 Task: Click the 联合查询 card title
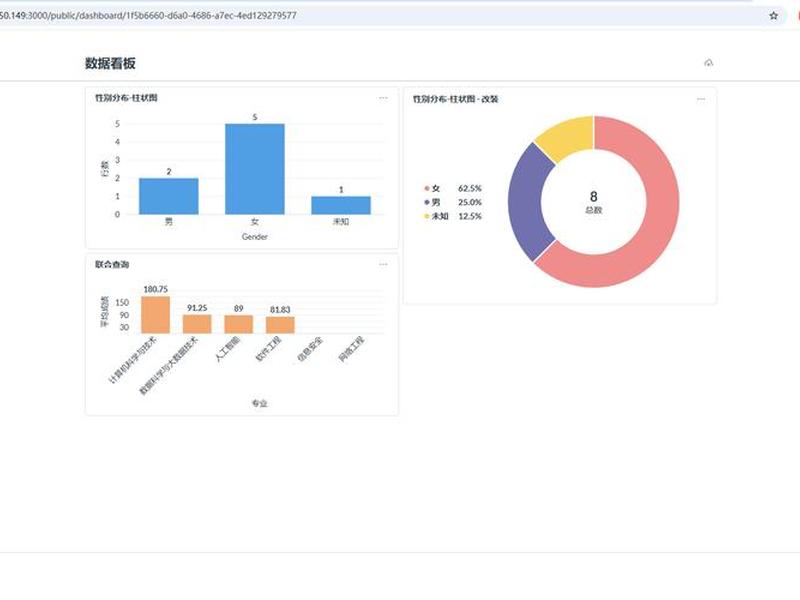tap(112, 264)
